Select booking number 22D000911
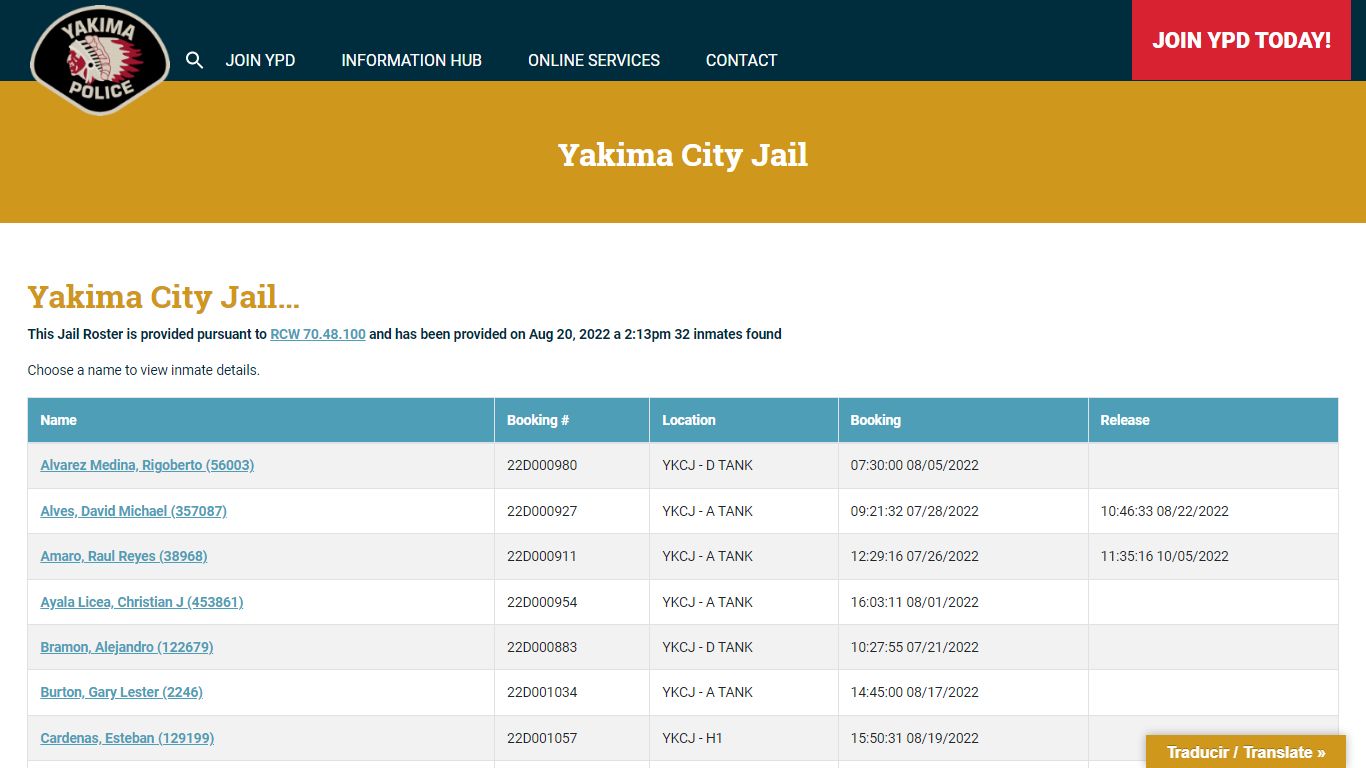Viewport: 1366px width, 768px height. coord(542,556)
